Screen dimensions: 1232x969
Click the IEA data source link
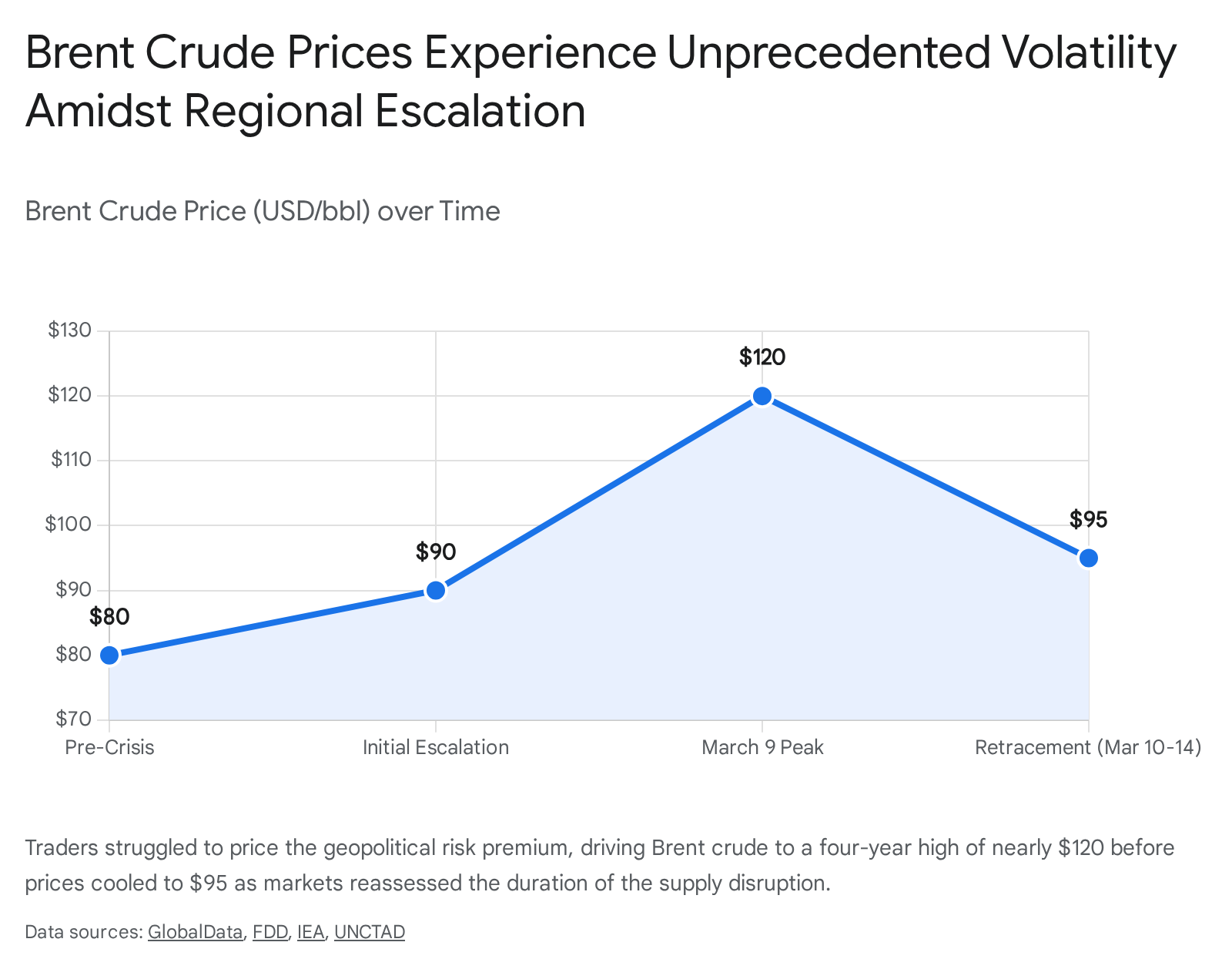(310, 932)
